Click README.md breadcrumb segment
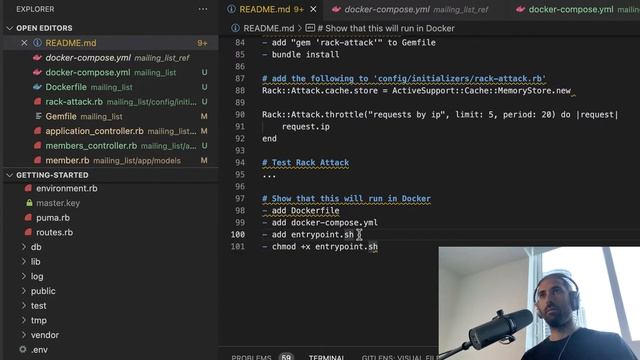 [268, 28]
